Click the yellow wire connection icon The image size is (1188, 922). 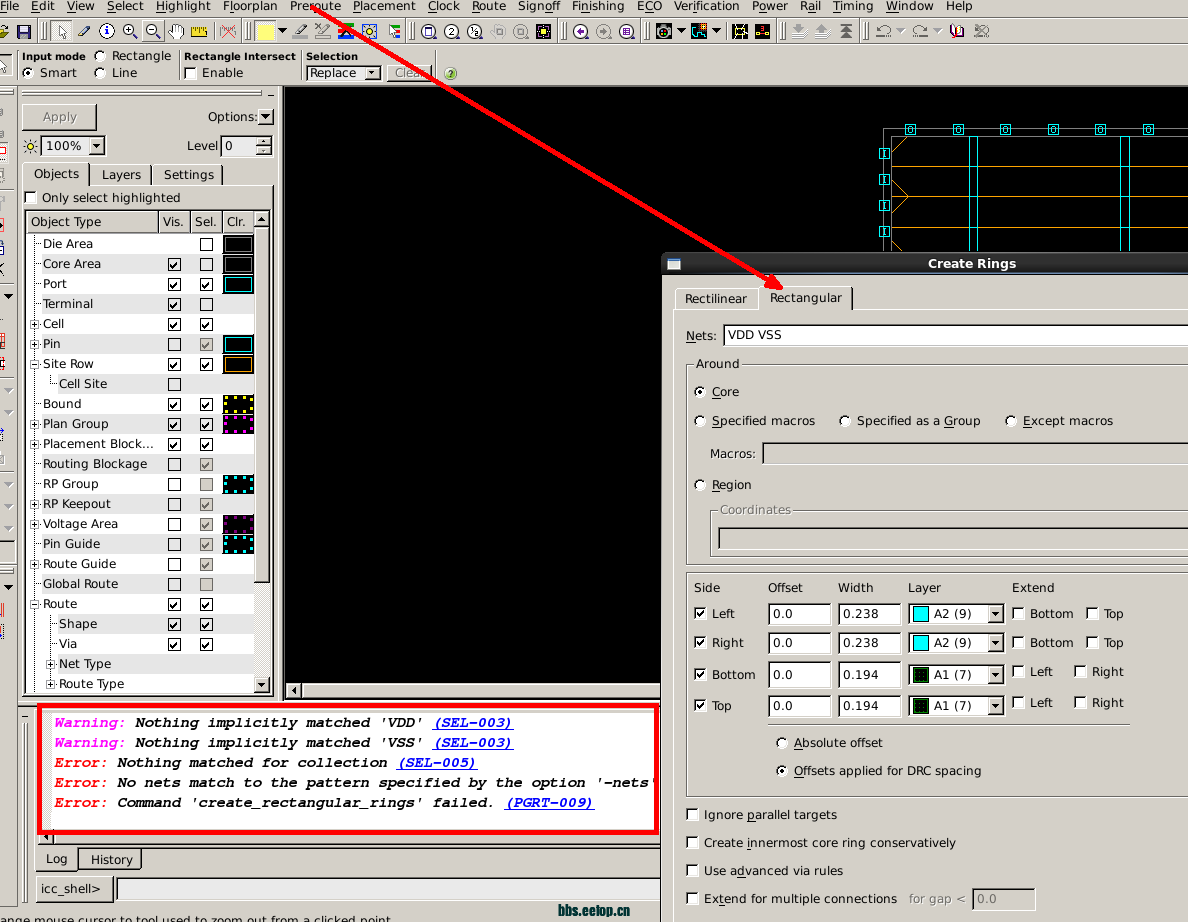[x=740, y=31]
